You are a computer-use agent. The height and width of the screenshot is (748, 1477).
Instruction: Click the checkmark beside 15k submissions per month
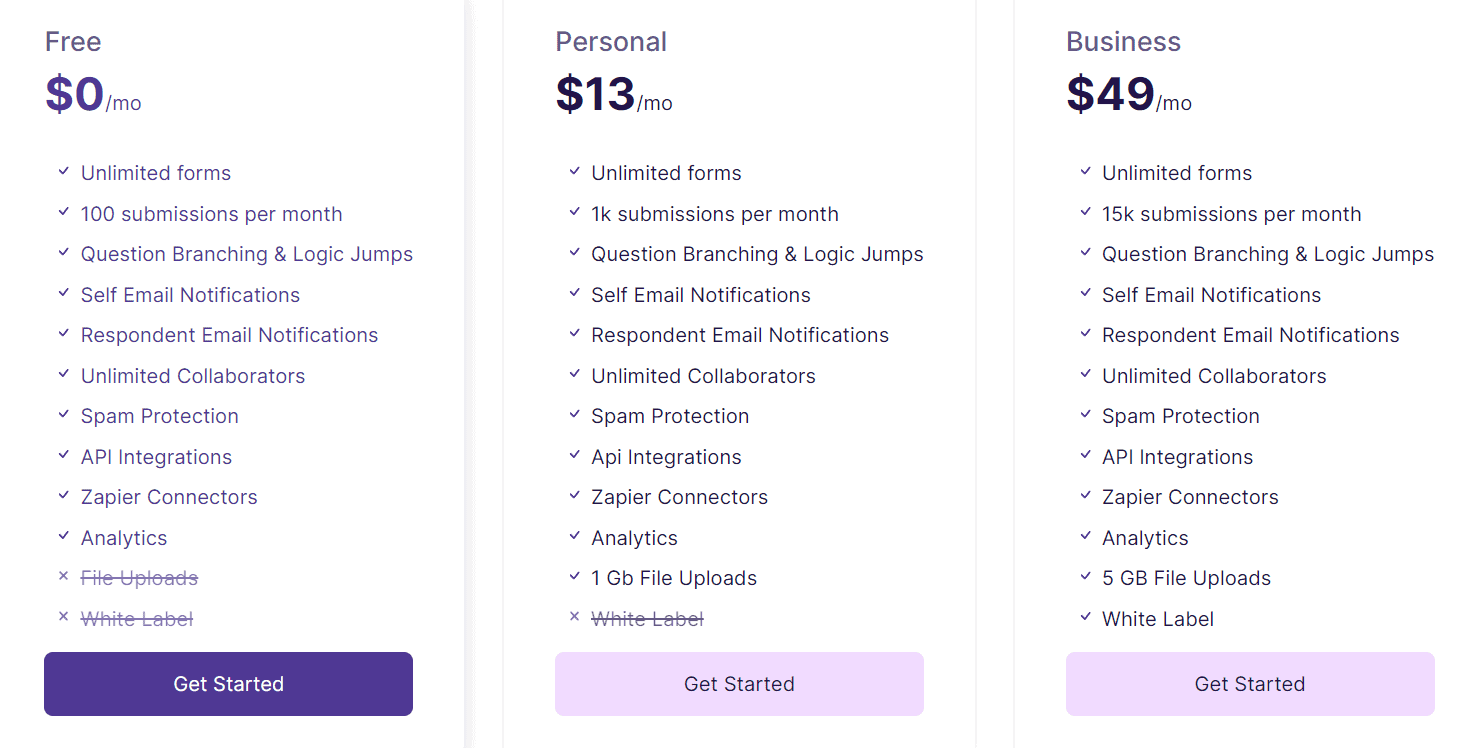[1085, 213]
